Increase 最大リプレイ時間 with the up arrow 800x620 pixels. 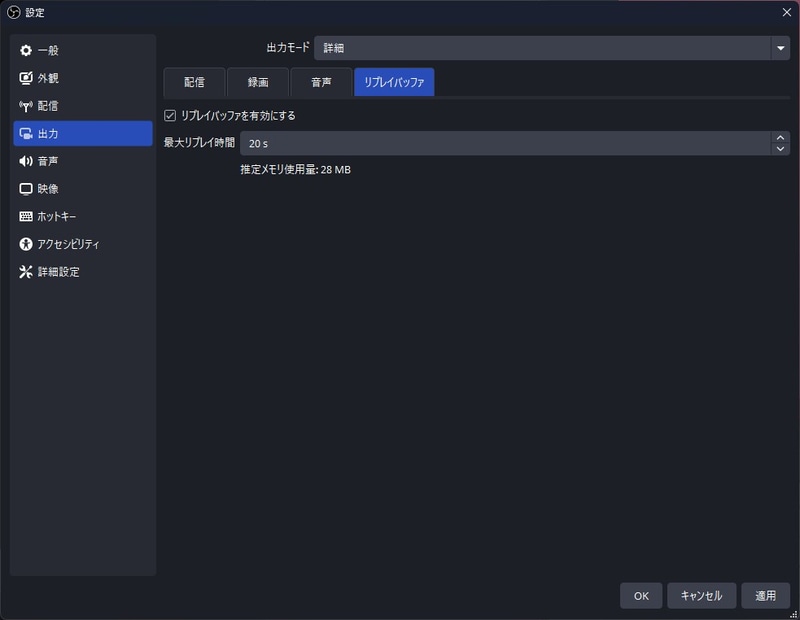coord(779,139)
